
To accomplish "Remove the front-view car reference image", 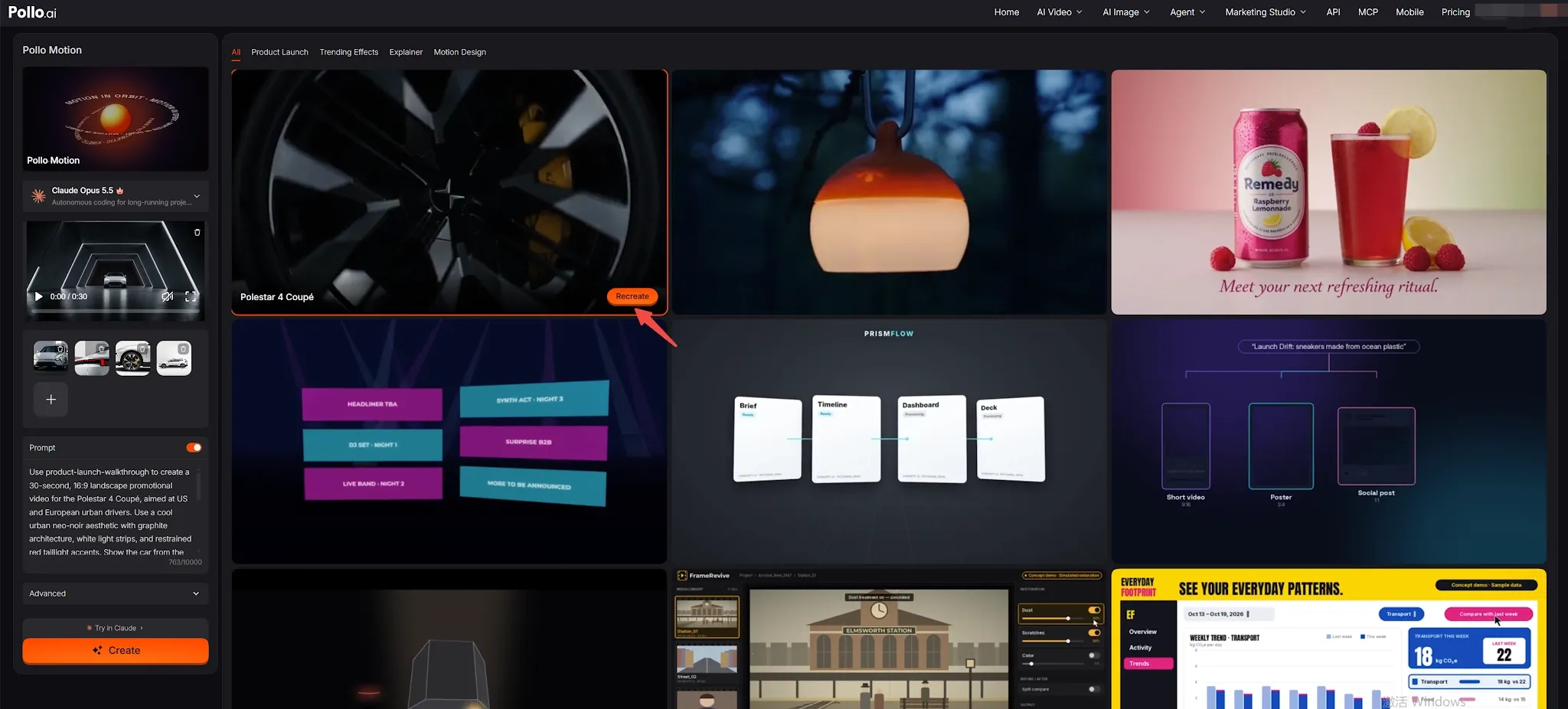I will (x=60, y=349).
